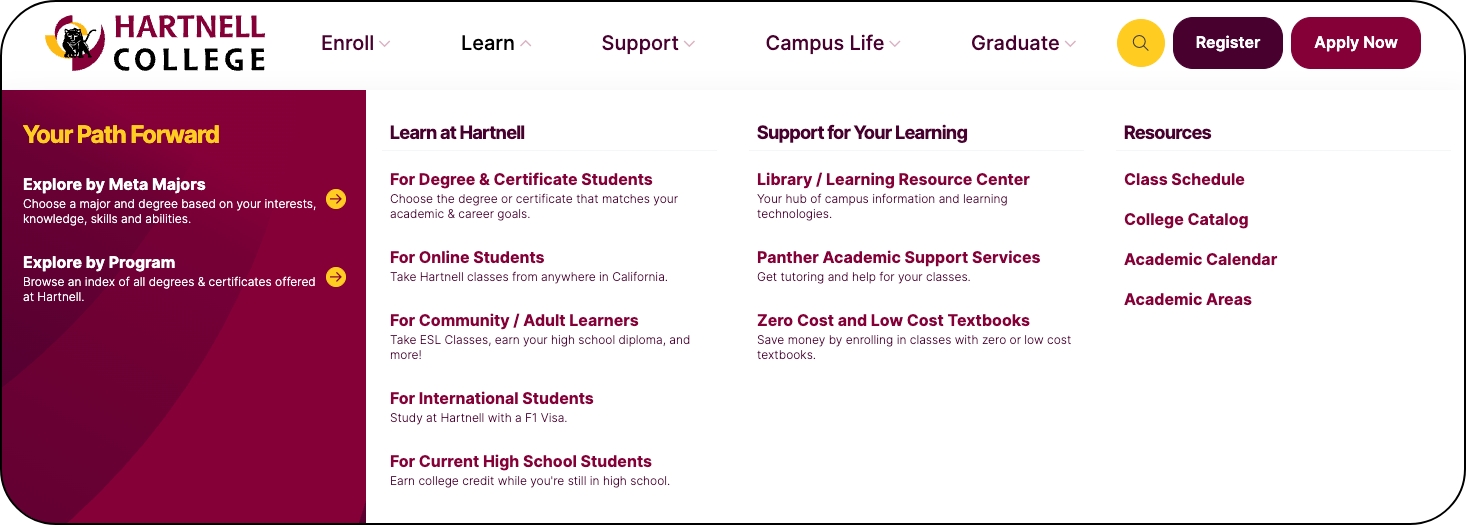Open the Graduate menu
The height and width of the screenshot is (525, 1466).
pyautogui.click(x=1022, y=43)
